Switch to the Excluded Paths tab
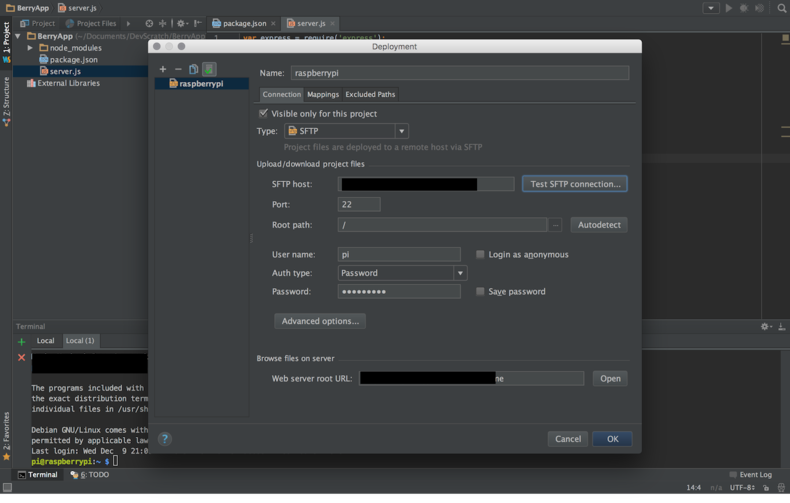Image resolution: width=790 pixels, height=503 pixels. click(x=370, y=94)
